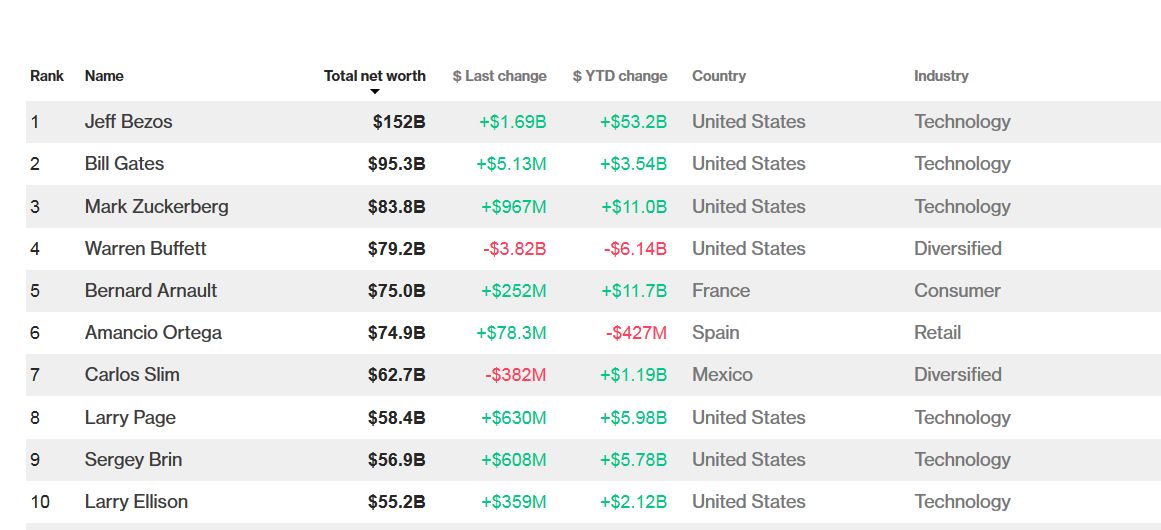Sort by the Industry column header
This screenshot has width=1161, height=530.
pyautogui.click(x=940, y=76)
